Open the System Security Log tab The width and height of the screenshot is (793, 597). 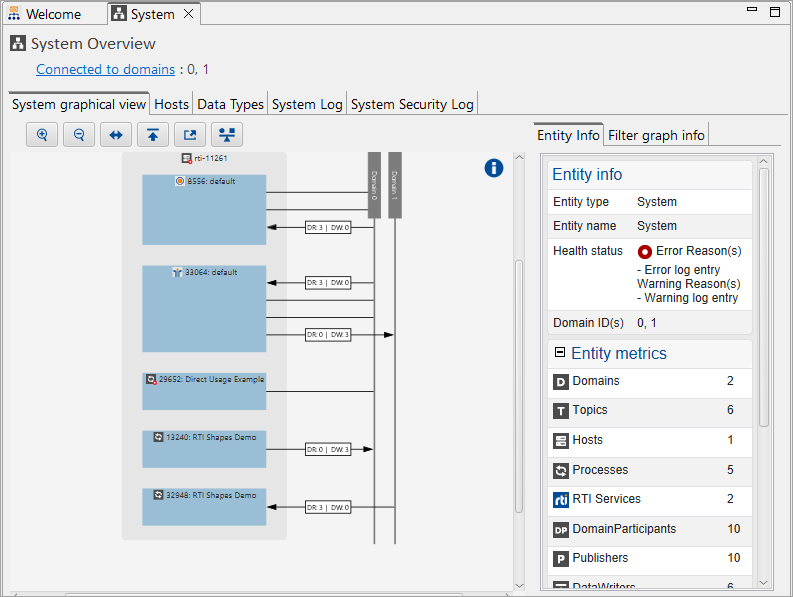(x=412, y=104)
